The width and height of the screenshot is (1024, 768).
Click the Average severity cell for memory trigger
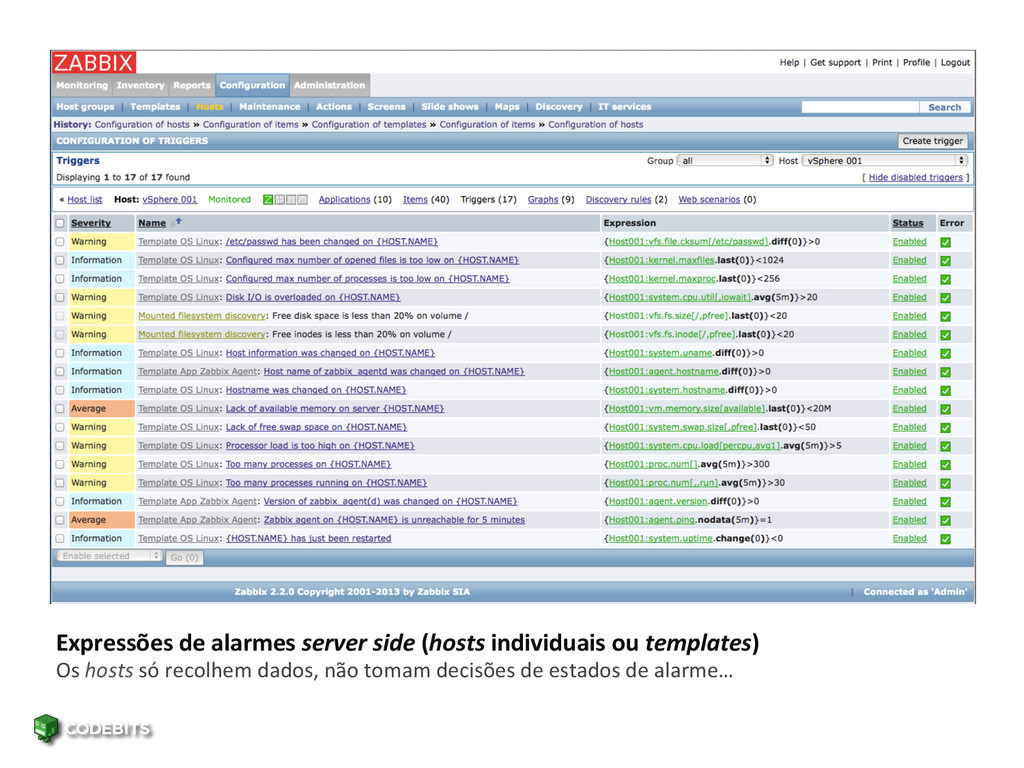coord(102,409)
